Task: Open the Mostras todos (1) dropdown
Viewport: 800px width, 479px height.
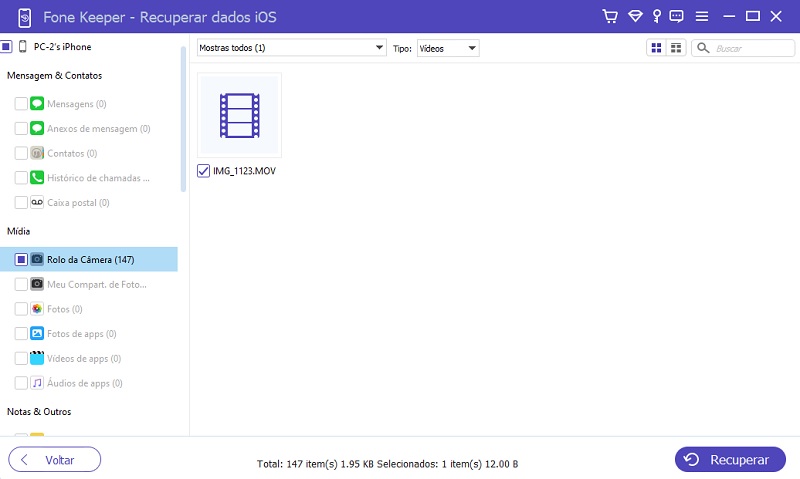Action: (x=291, y=48)
